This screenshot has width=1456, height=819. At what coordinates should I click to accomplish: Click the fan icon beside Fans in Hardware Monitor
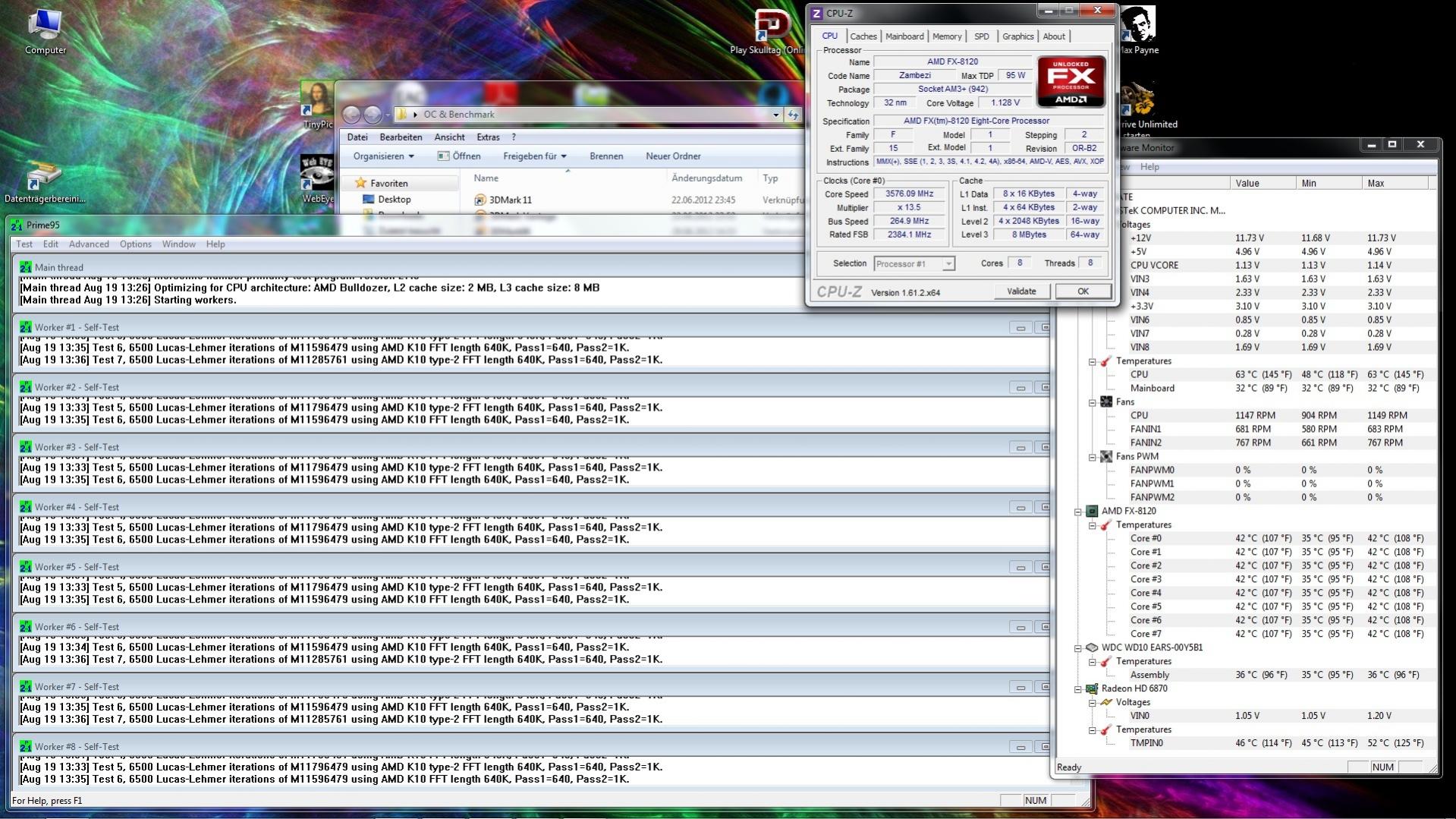click(x=1106, y=402)
